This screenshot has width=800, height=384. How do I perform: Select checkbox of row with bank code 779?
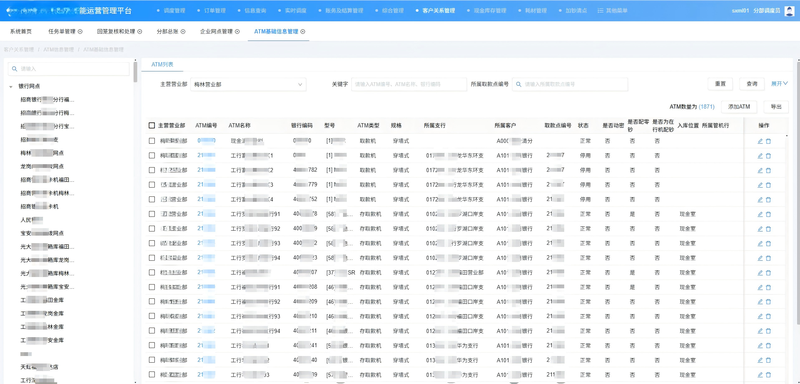152,185
